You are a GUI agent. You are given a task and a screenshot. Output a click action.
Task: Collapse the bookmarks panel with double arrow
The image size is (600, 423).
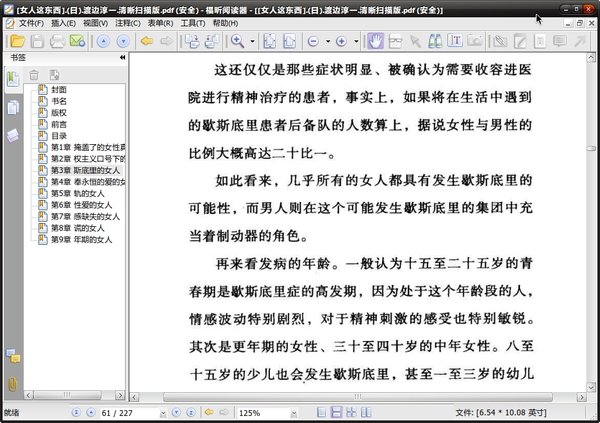pyautogui.click(x=122, y=58)
